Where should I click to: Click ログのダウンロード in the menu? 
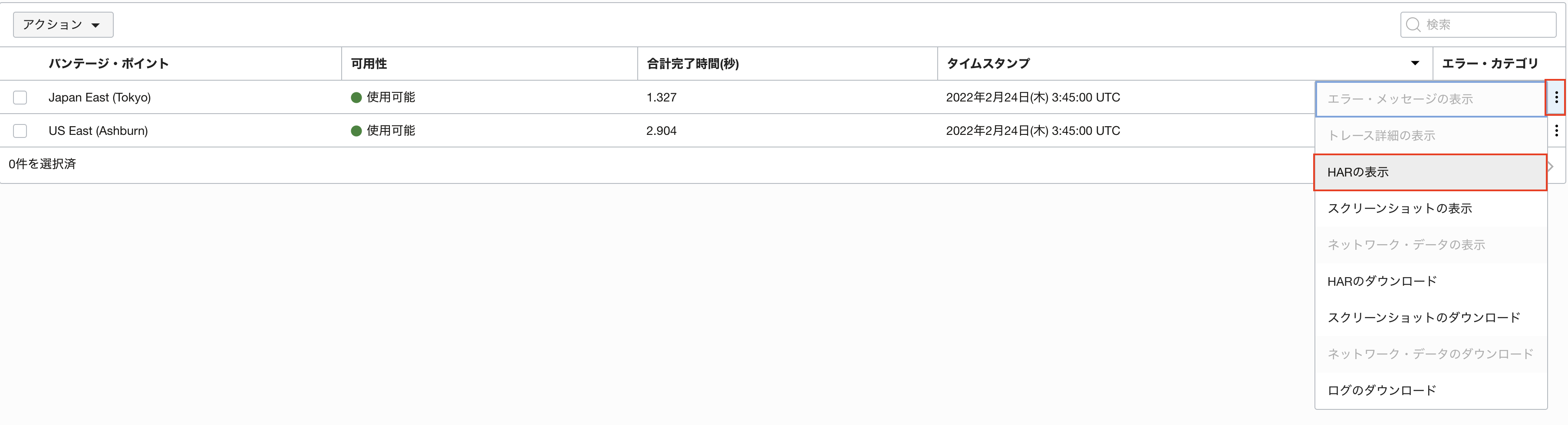pos(1382,390)
